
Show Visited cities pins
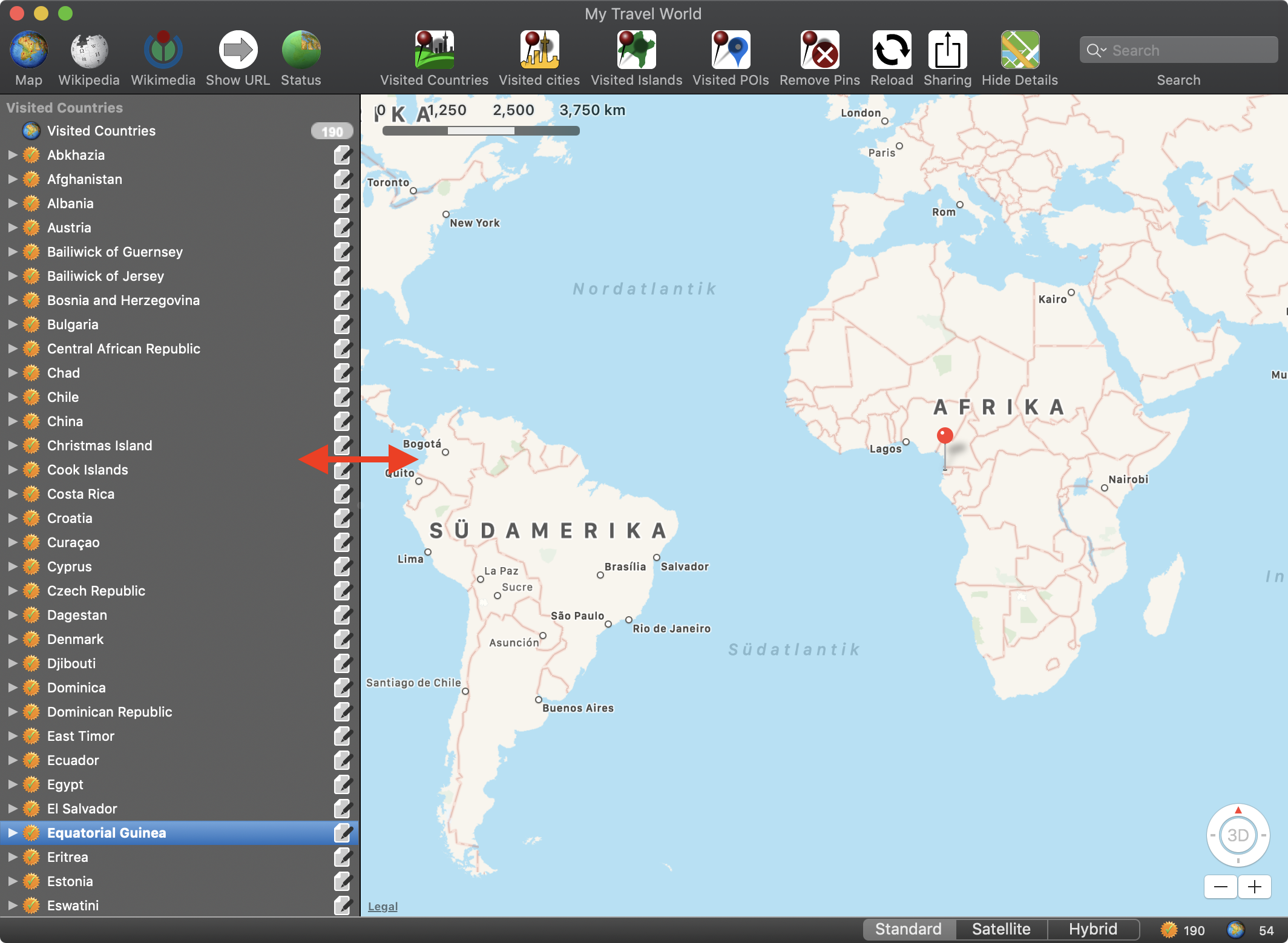pyautogui.click(x=539, y=50)
